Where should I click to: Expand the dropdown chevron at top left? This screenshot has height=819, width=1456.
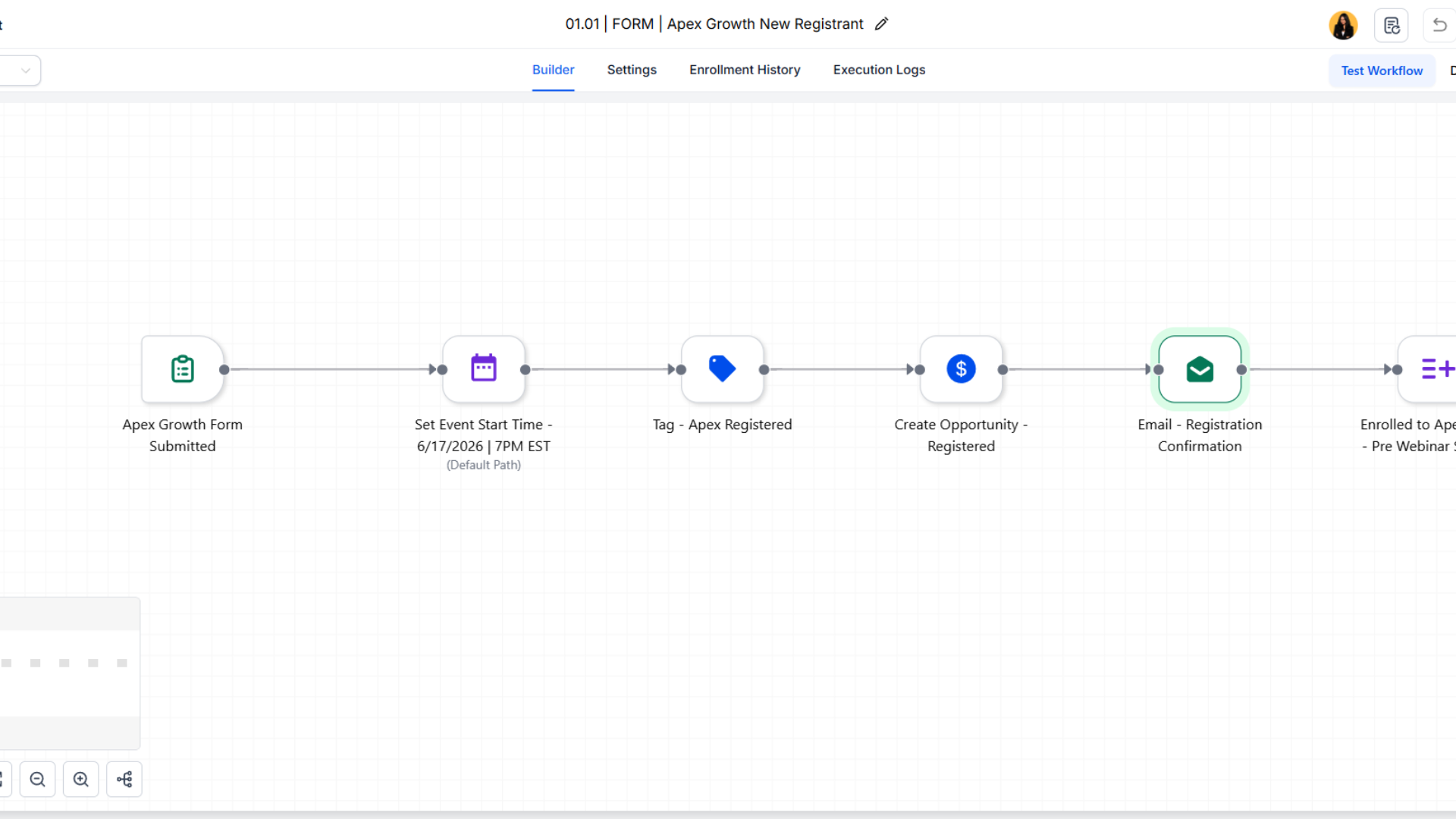(x=25, y=71)
